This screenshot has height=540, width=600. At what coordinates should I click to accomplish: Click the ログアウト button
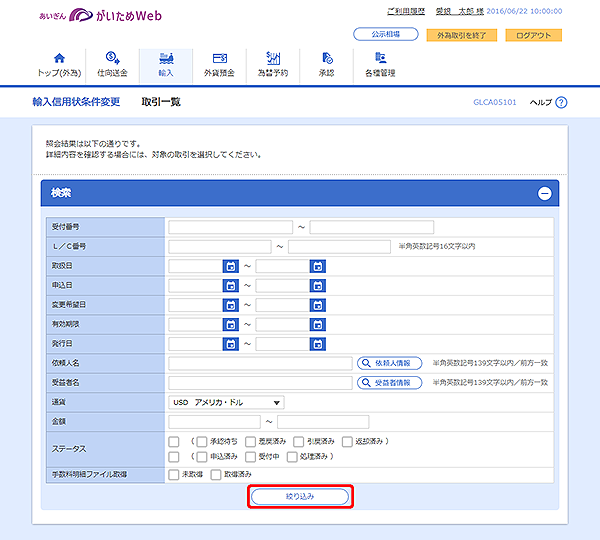click(533, 35)
